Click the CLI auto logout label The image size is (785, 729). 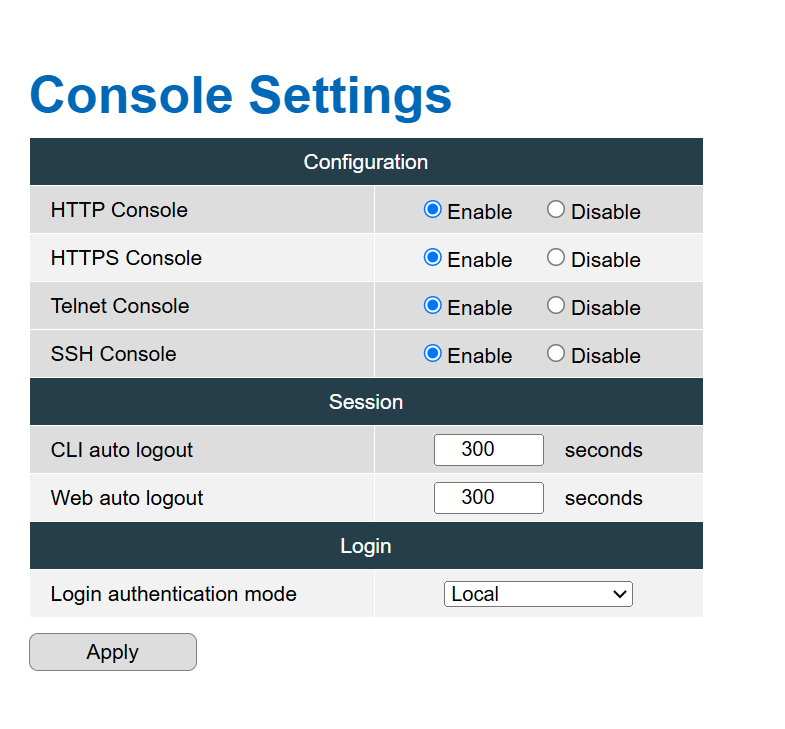click(122, 450)
